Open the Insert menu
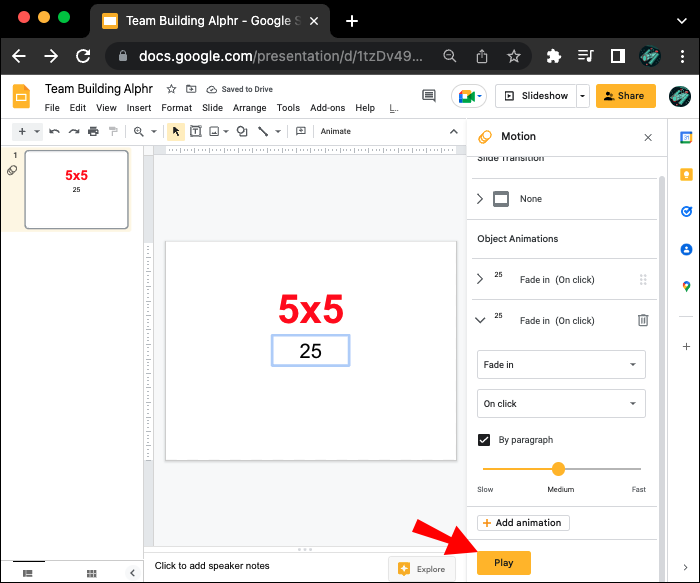 139,108
